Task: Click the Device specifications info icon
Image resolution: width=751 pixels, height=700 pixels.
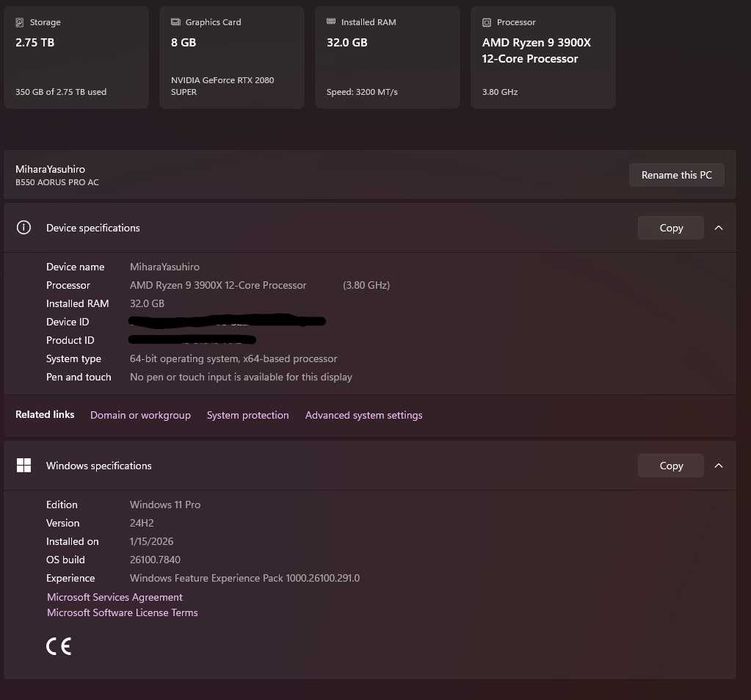Action: [23, 227]
